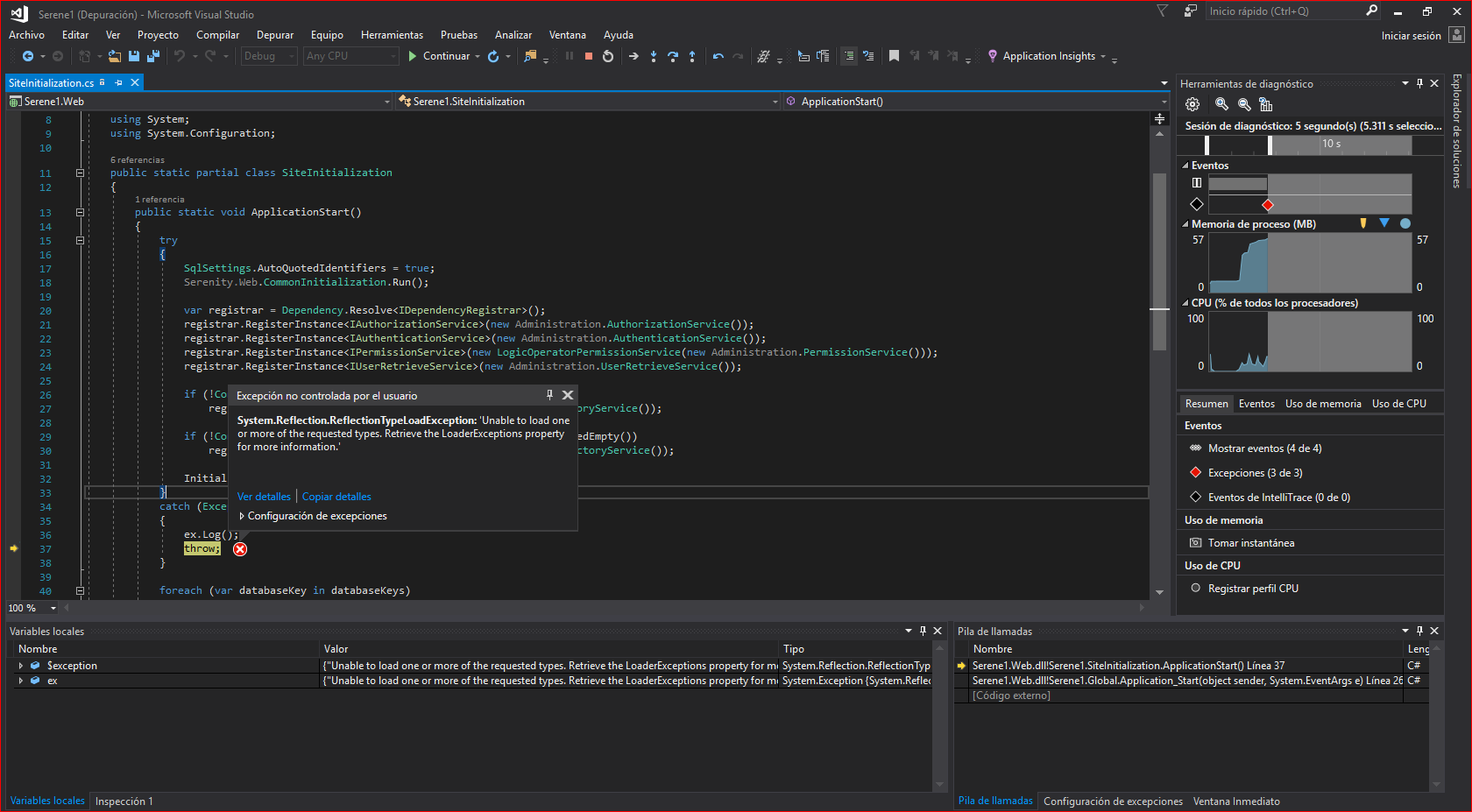Click the Save All icon
Screen dimensions: 1472x812
coord(153,56)
